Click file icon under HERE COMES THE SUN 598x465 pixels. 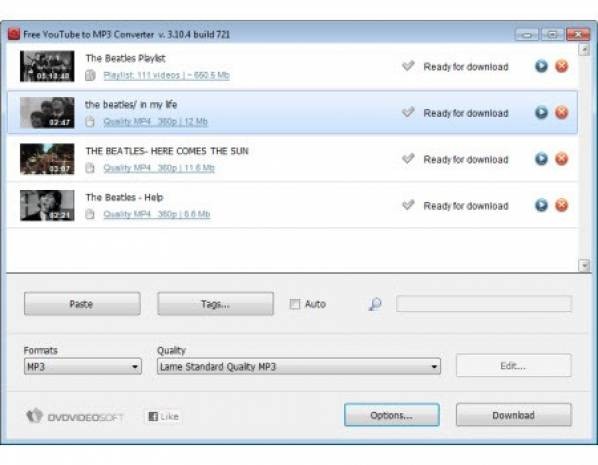click(x=90, y=168)
